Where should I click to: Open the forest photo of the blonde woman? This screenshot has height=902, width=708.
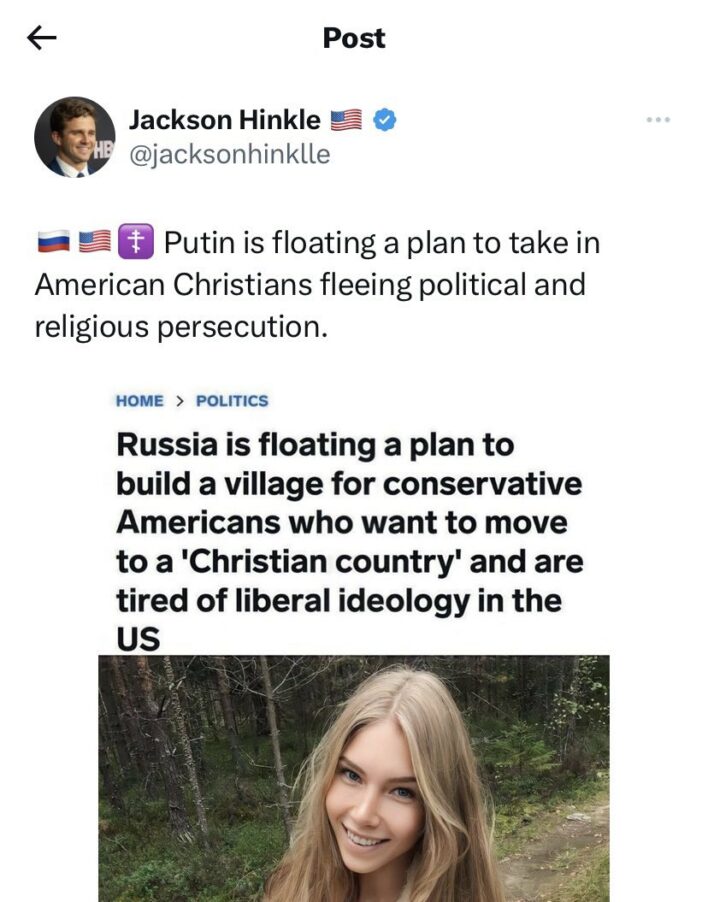click(354, 778)
